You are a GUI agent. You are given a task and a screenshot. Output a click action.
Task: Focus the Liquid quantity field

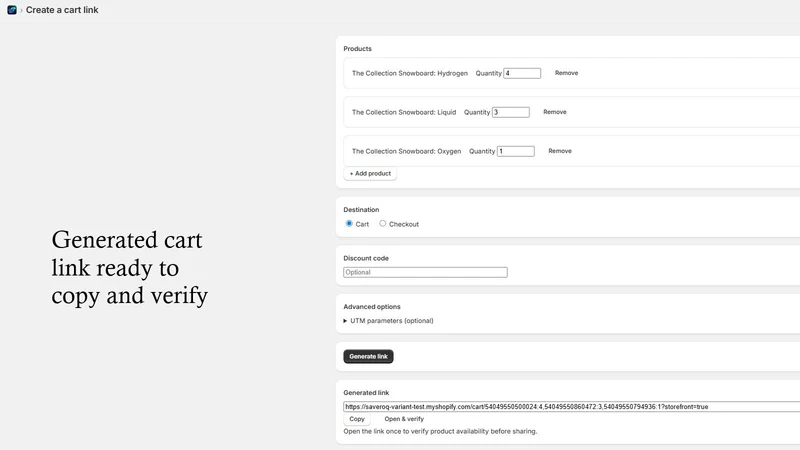coord(510,112)
